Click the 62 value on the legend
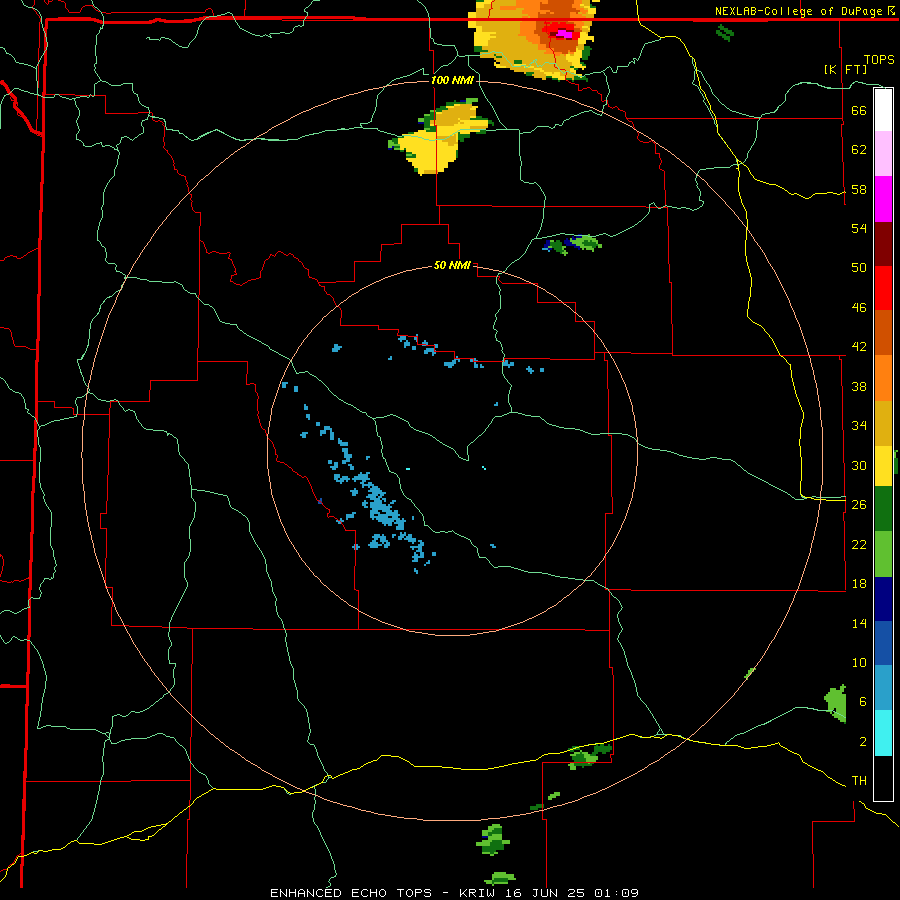The height and width of the screenshot is (900, 900). (859, 150)
